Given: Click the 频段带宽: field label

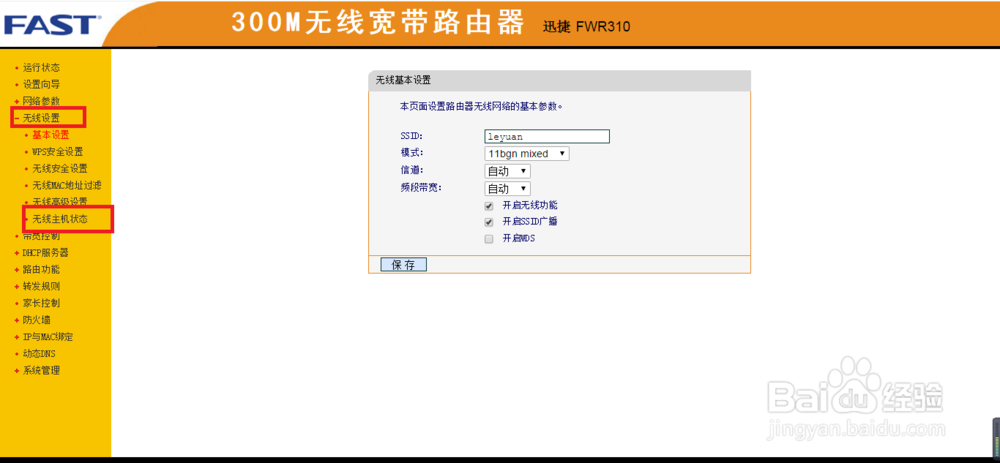Looking at the screenshot, I should coord(420,188).
